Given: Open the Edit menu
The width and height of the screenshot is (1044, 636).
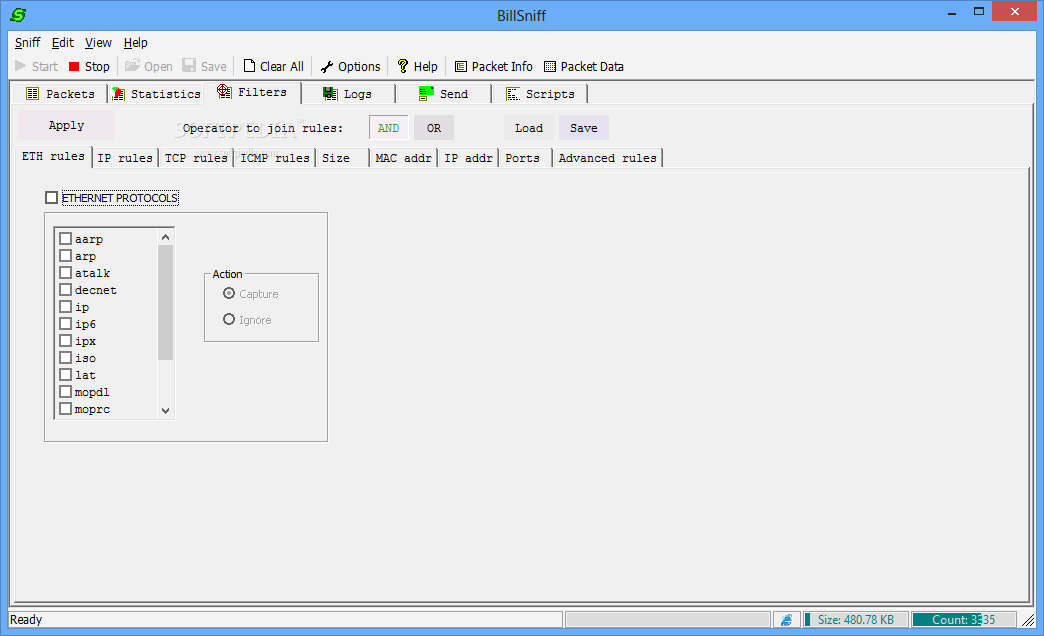Looking at the screenshot, I should [63, 43].
